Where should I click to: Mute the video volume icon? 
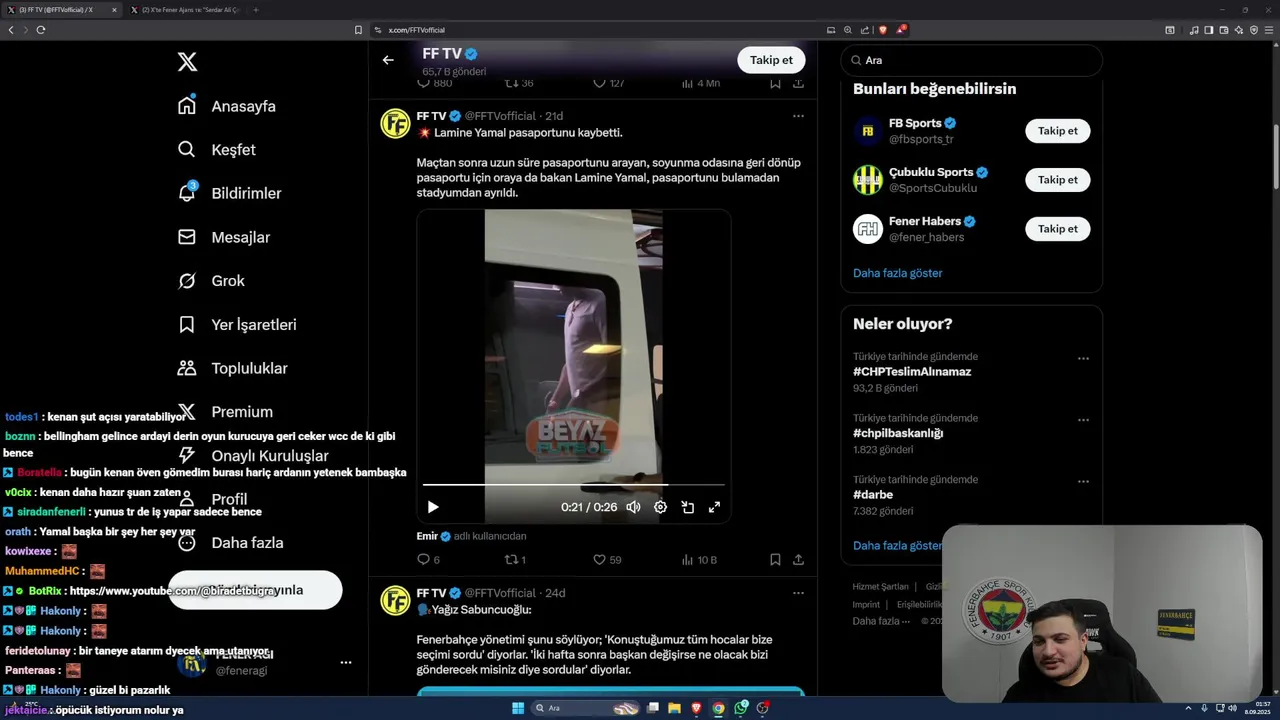click(633, 507)
